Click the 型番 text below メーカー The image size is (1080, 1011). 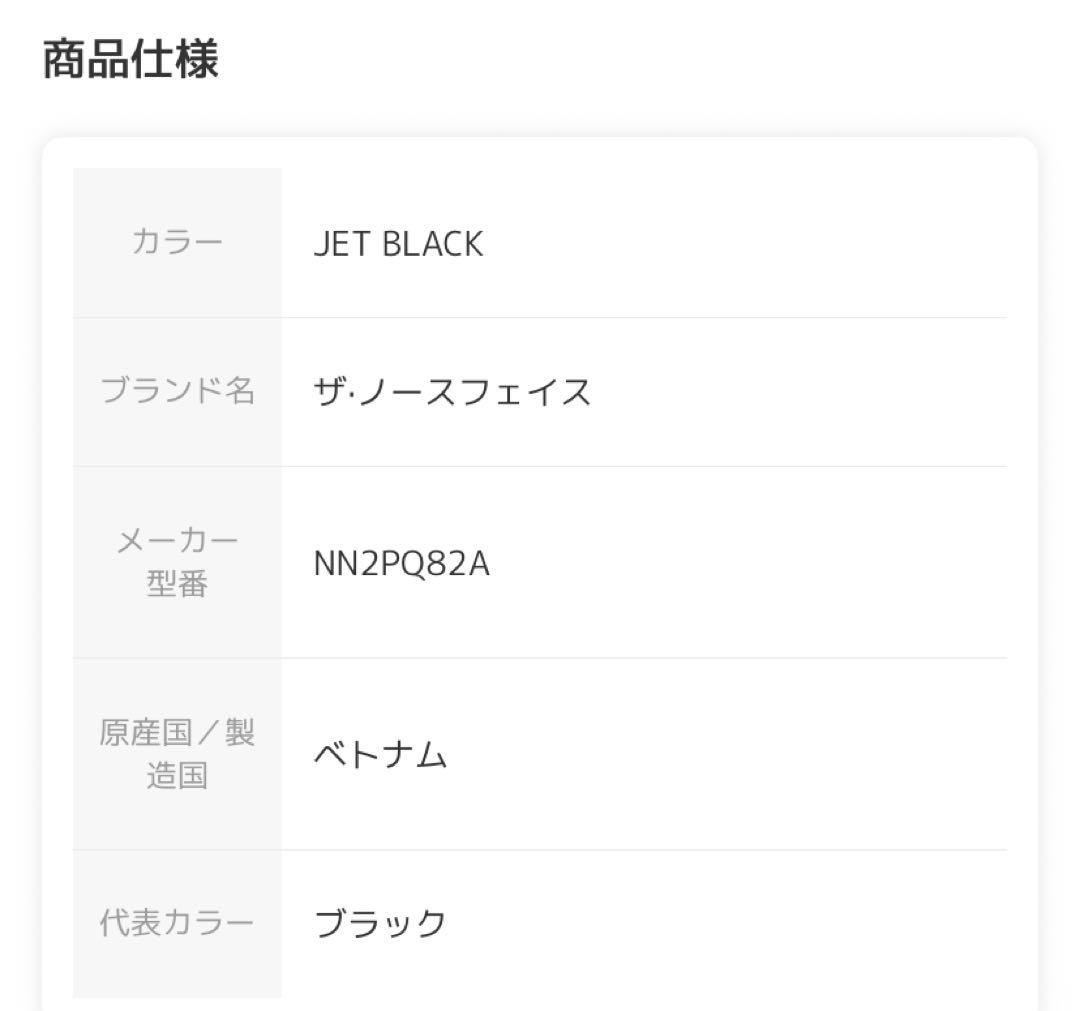coord(177,584)
